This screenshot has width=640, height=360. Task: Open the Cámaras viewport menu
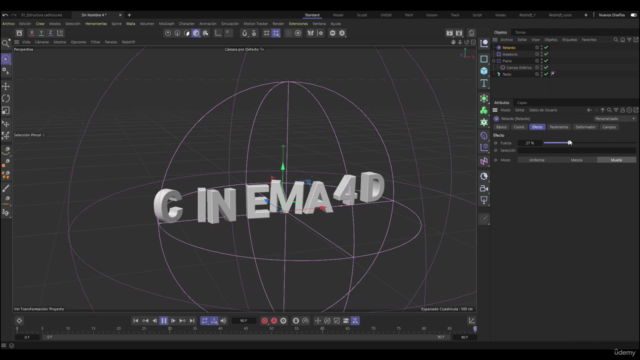tap(42, 42)
